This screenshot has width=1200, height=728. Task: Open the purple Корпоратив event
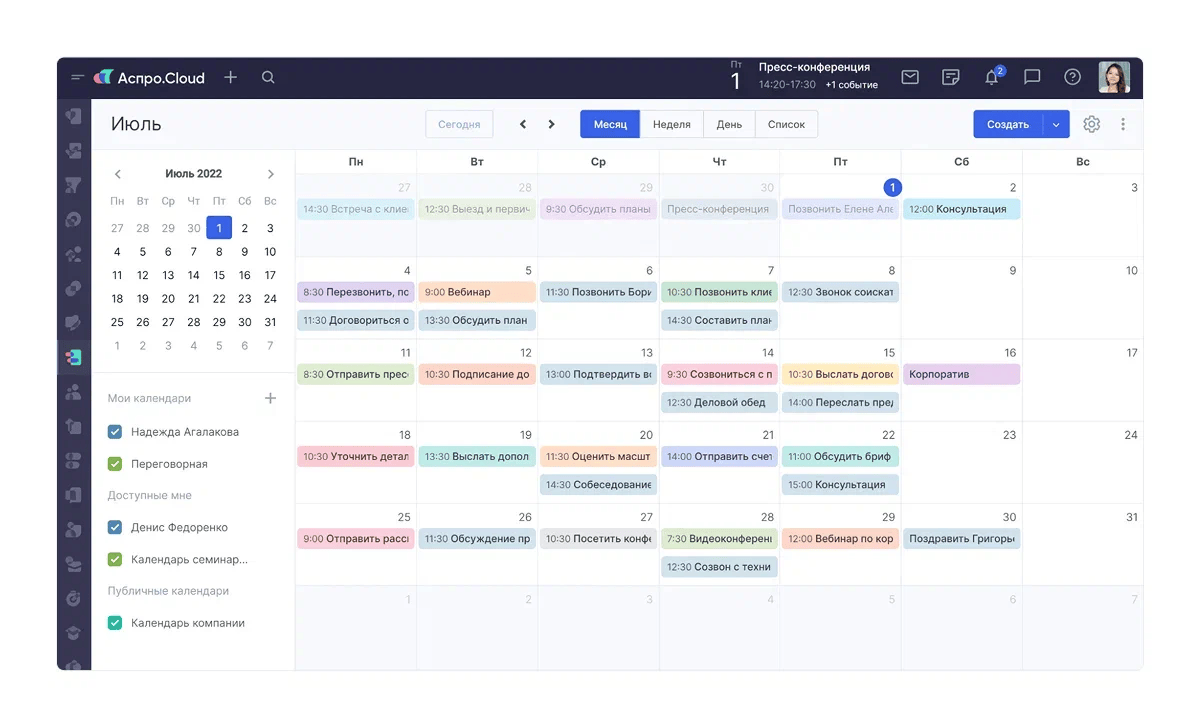960,374
